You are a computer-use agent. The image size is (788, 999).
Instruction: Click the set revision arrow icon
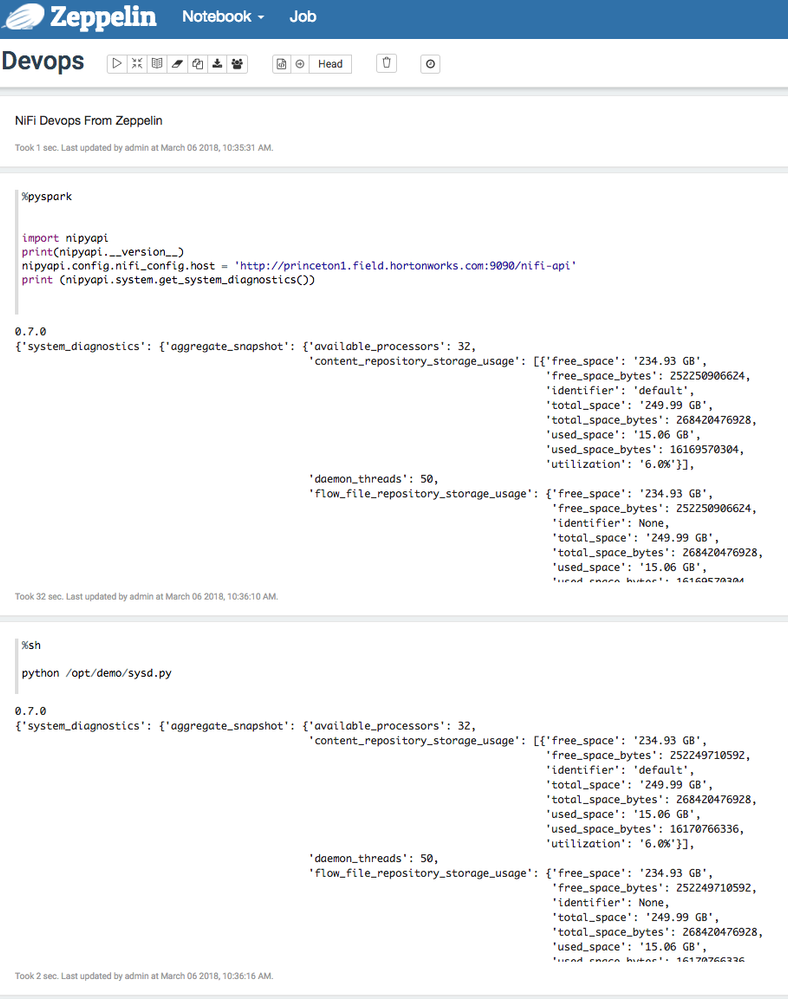point(299,64)
